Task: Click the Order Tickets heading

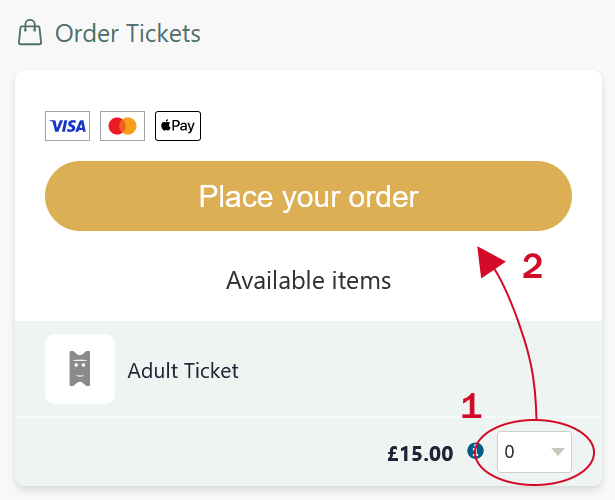Action: coord(128,33)
